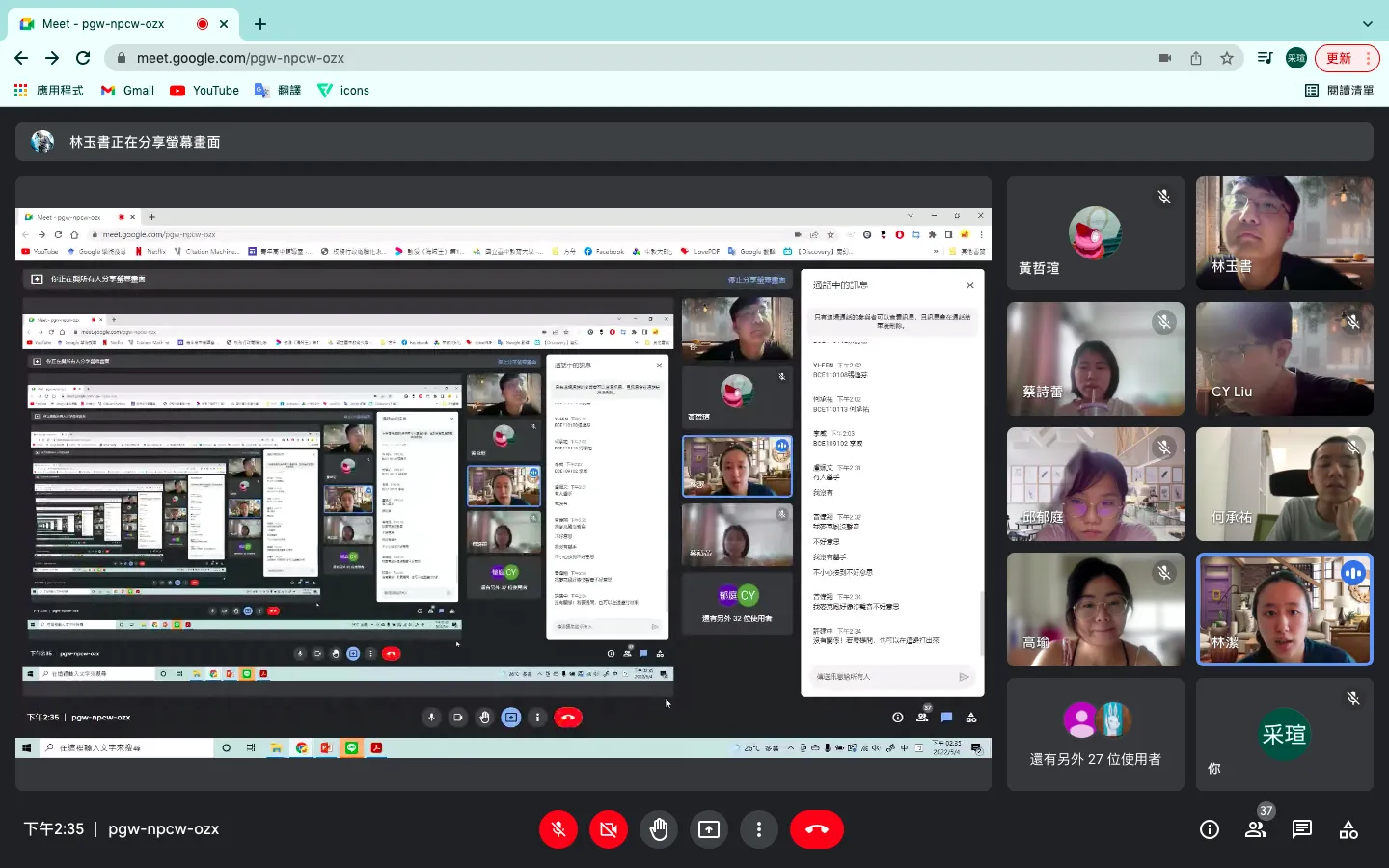The height and width of the screenshot is (868, 1389).
Task: Bookmark this page with star icon
Action: click(1227, 58)
